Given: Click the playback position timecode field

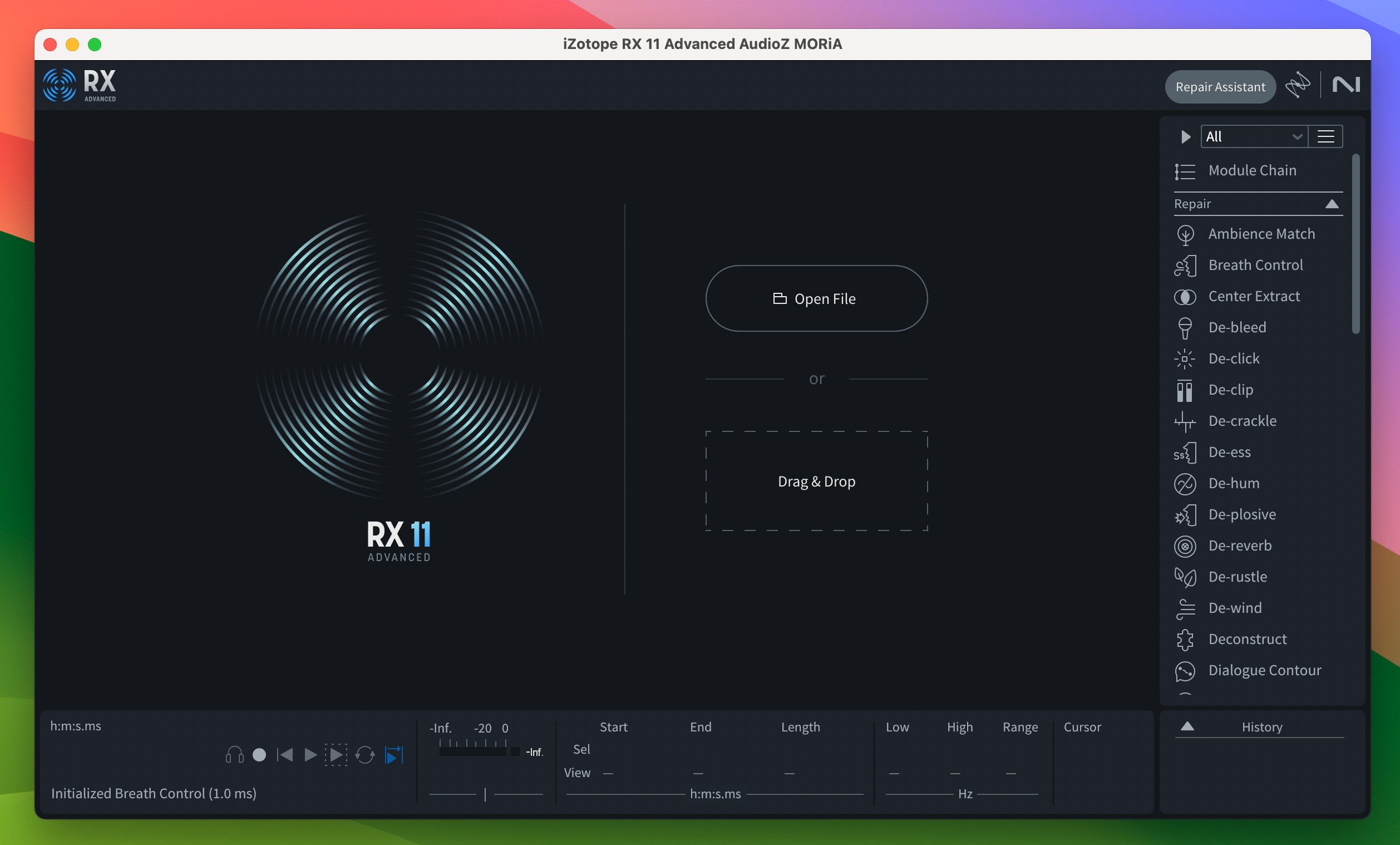Looking at the screenshot, I should tap(75, 725).
